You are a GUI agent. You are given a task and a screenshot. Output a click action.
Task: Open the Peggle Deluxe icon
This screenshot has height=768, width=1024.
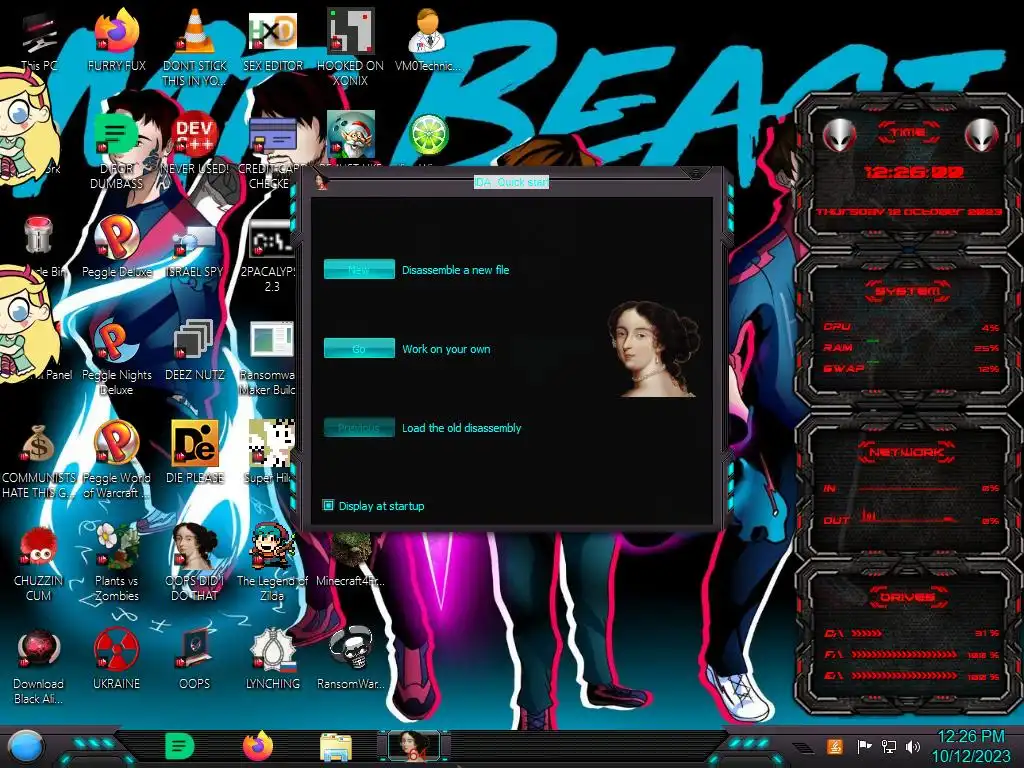click(x=116, y=236)
